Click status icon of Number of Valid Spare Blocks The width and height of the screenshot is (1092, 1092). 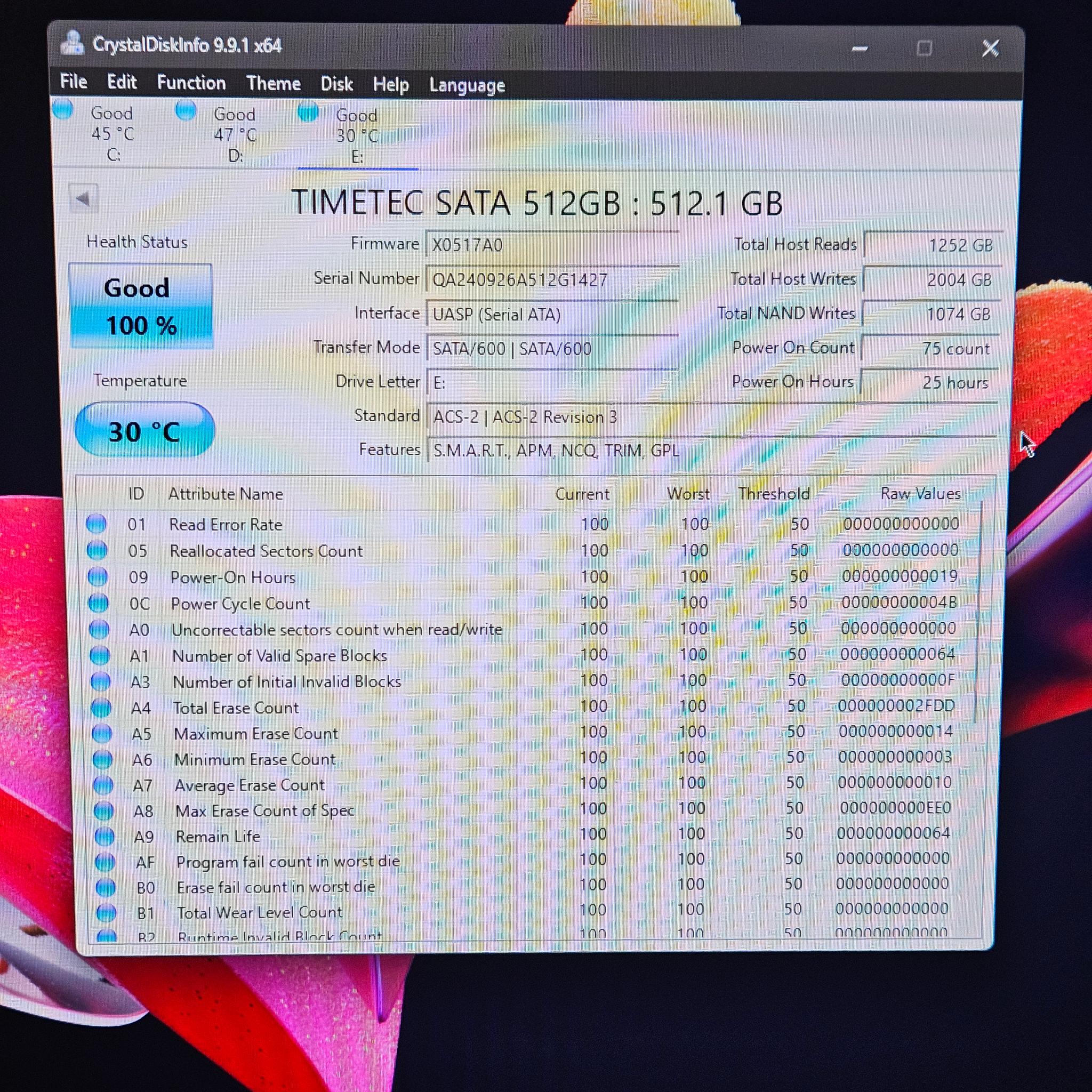pos(100,655)
